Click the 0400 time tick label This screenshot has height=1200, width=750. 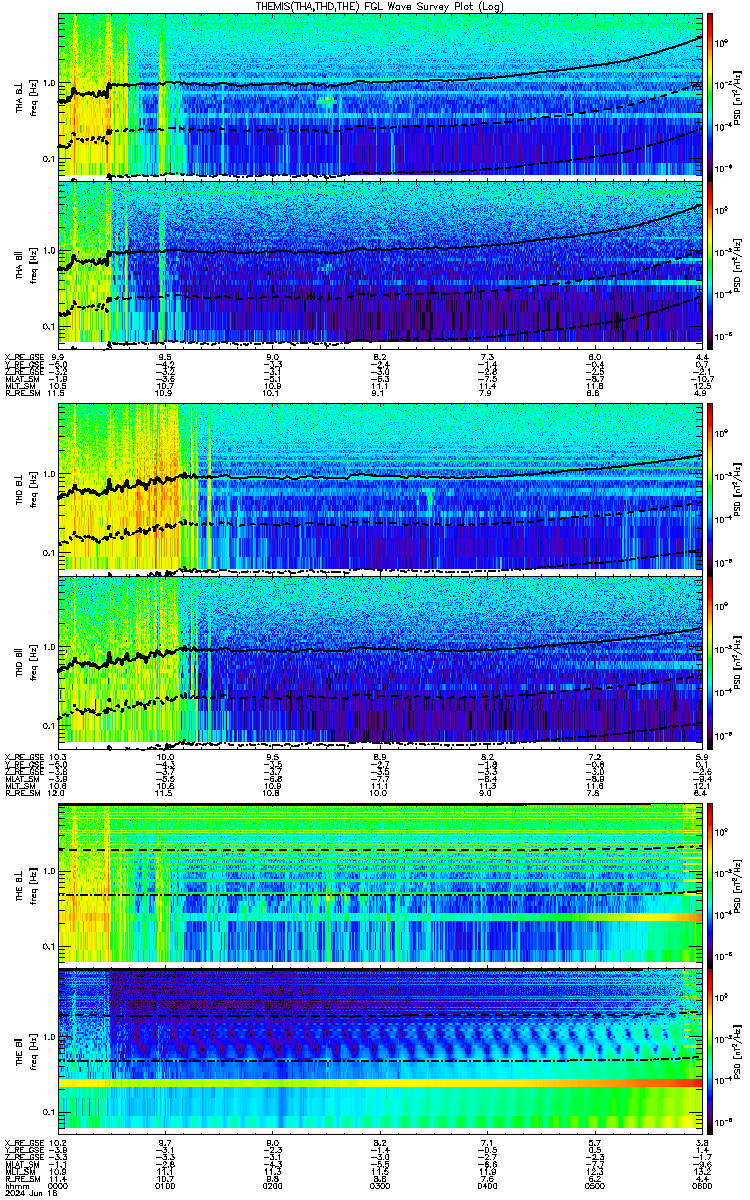487,1186
